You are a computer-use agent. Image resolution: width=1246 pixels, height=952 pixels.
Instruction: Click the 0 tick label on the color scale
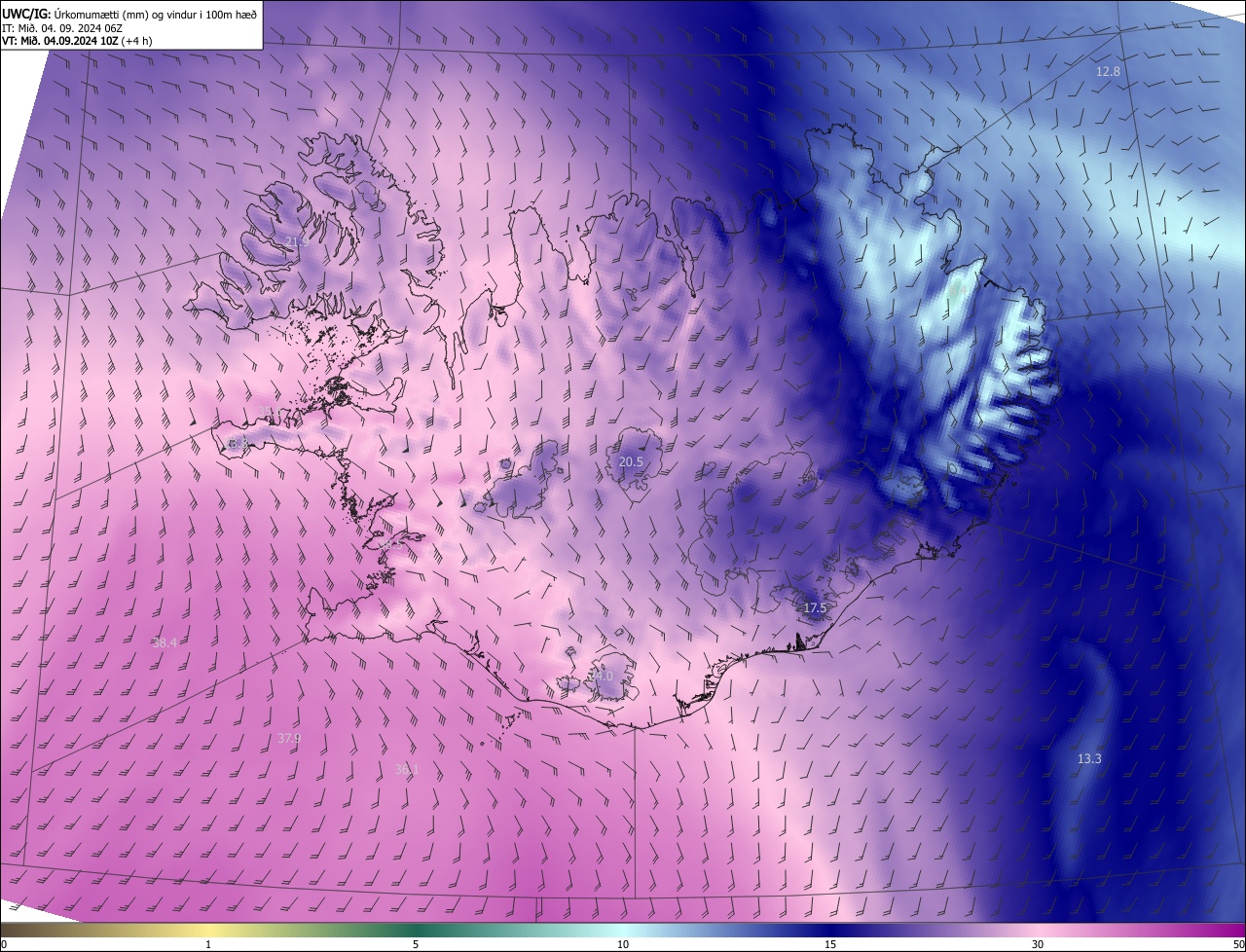coord(4,945)
